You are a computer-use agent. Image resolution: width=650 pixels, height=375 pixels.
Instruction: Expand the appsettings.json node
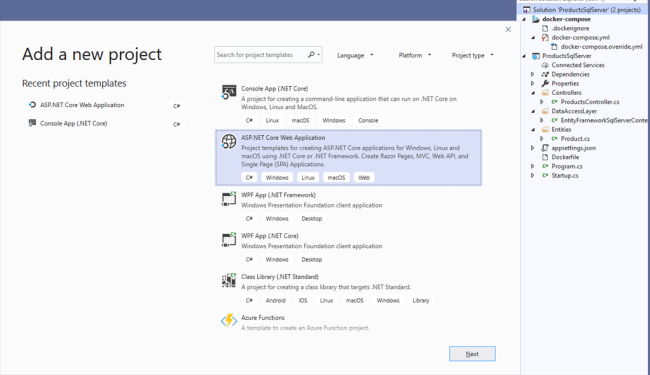(x=533, y=148)
